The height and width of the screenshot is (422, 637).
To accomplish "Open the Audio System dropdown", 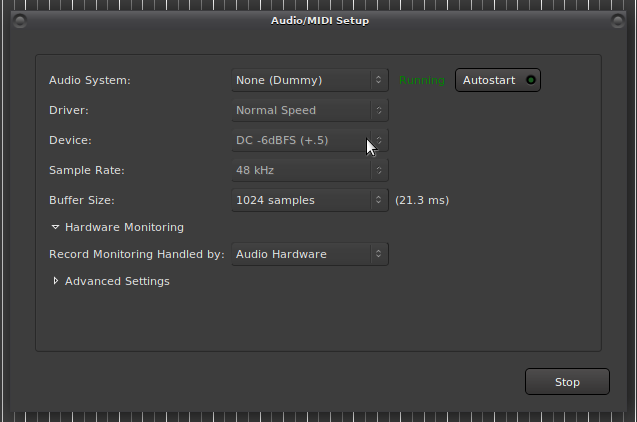I will coord(310,80).
